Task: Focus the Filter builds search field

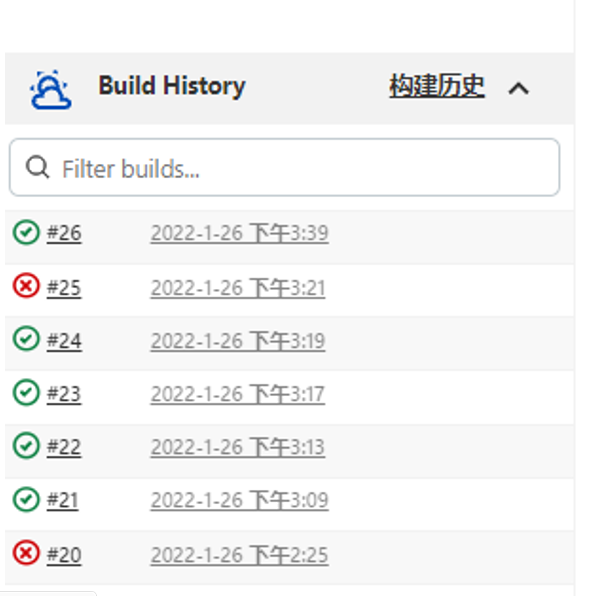Action: (300, 168)
